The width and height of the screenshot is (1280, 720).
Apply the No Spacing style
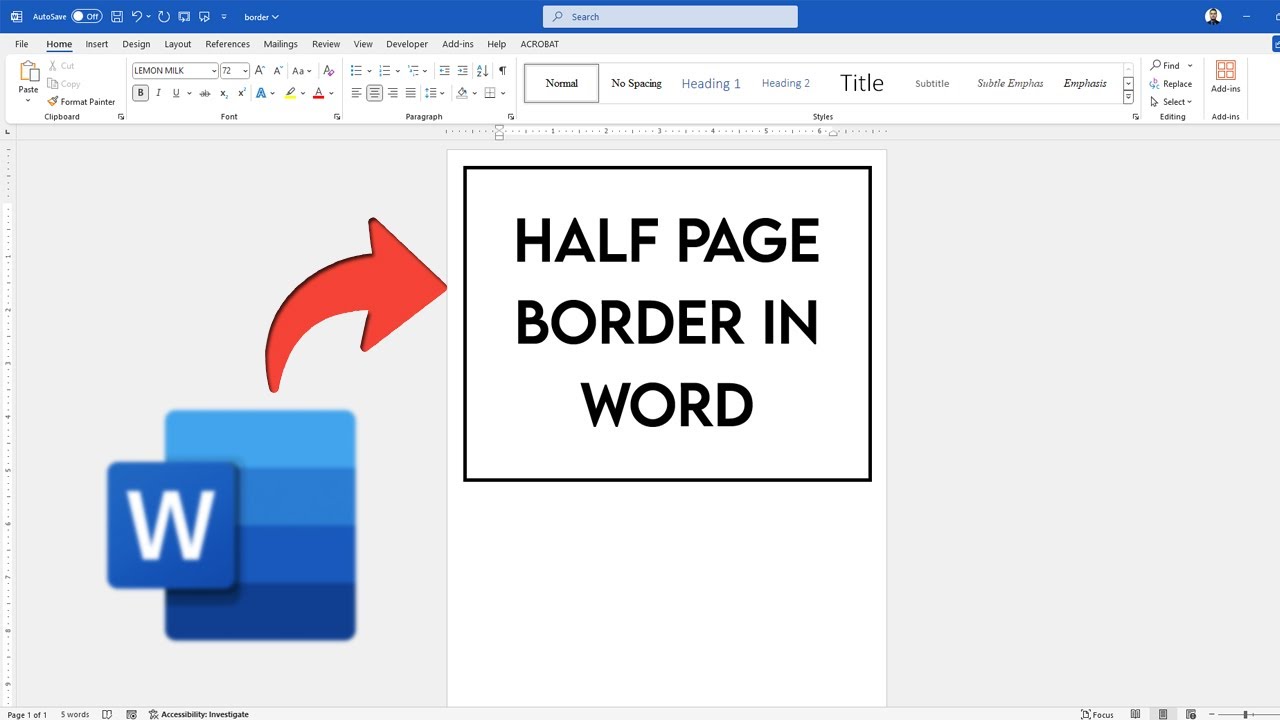pyautogui.click(x=637, y=83)
